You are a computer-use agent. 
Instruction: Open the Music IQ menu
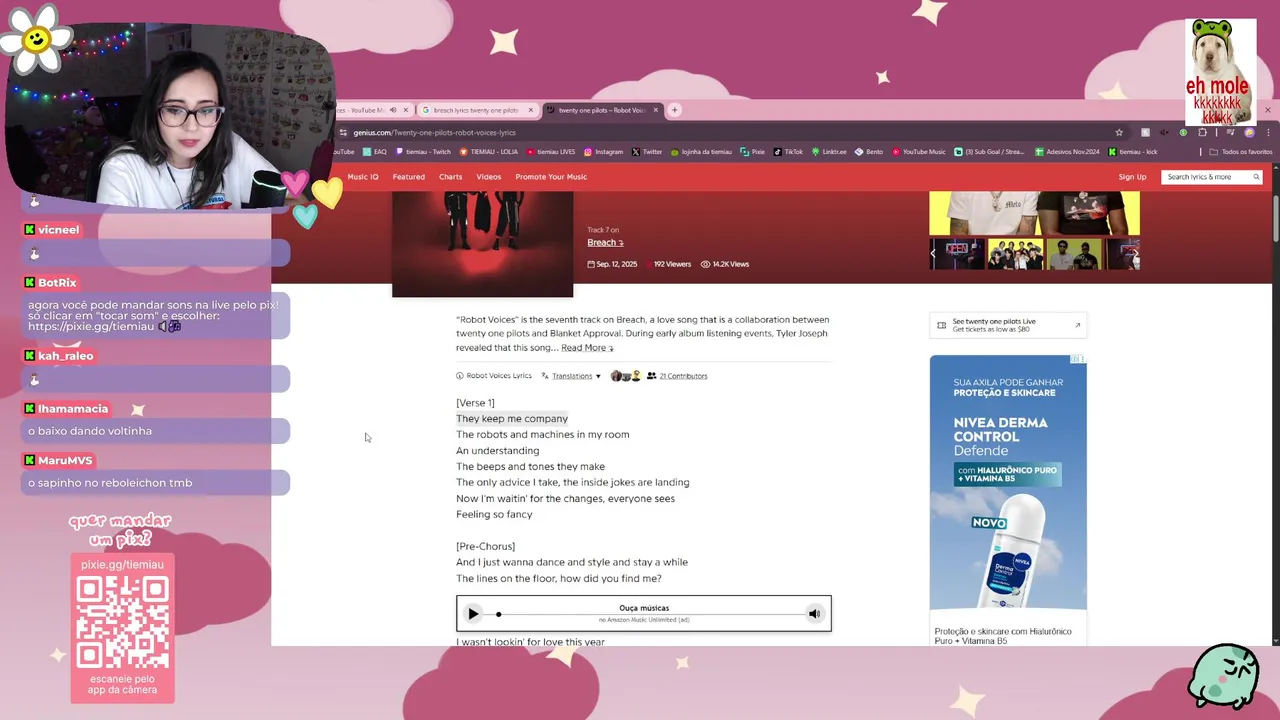point(363,177)
